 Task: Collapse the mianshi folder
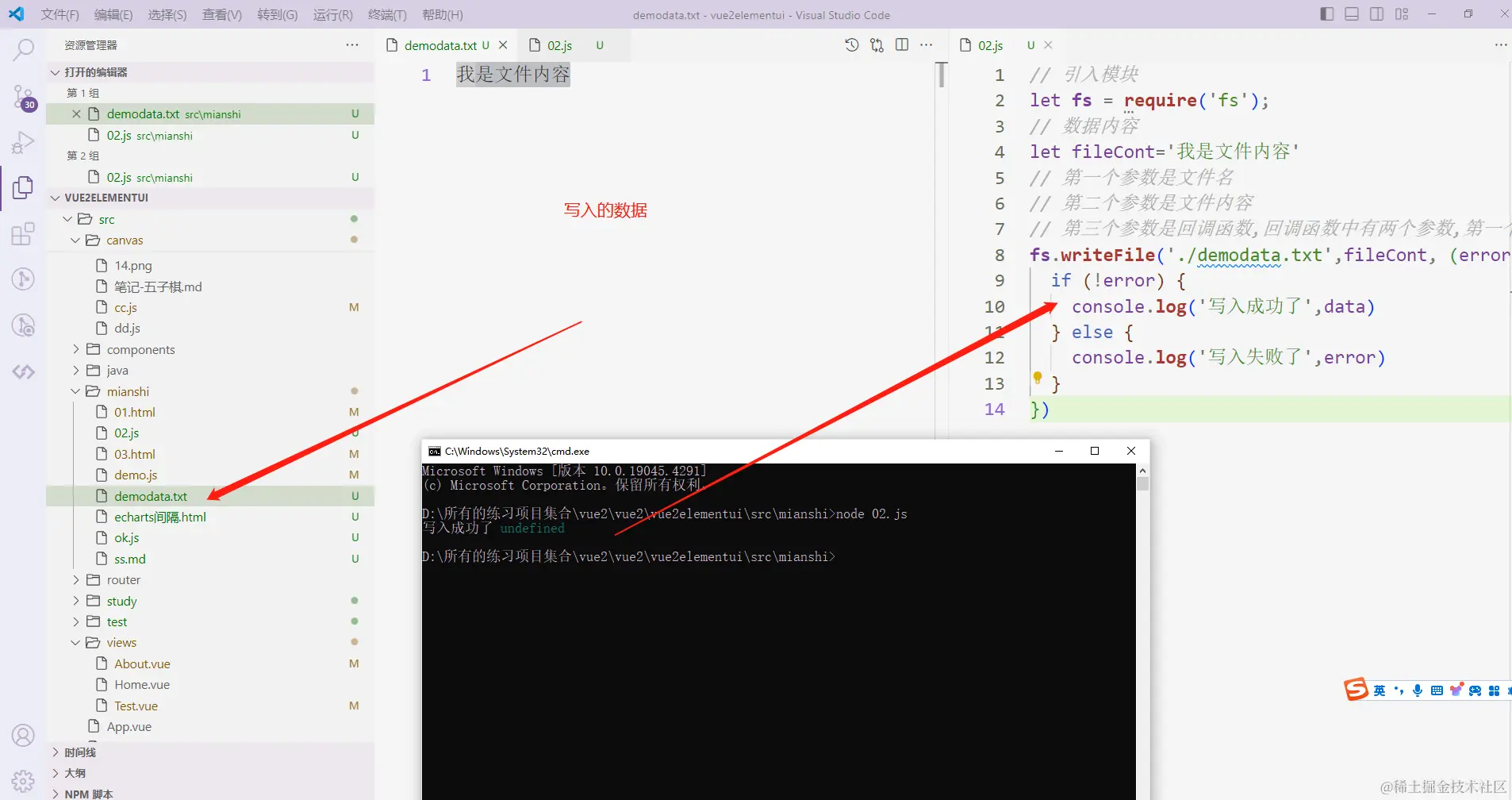click(x=210, y=391)
